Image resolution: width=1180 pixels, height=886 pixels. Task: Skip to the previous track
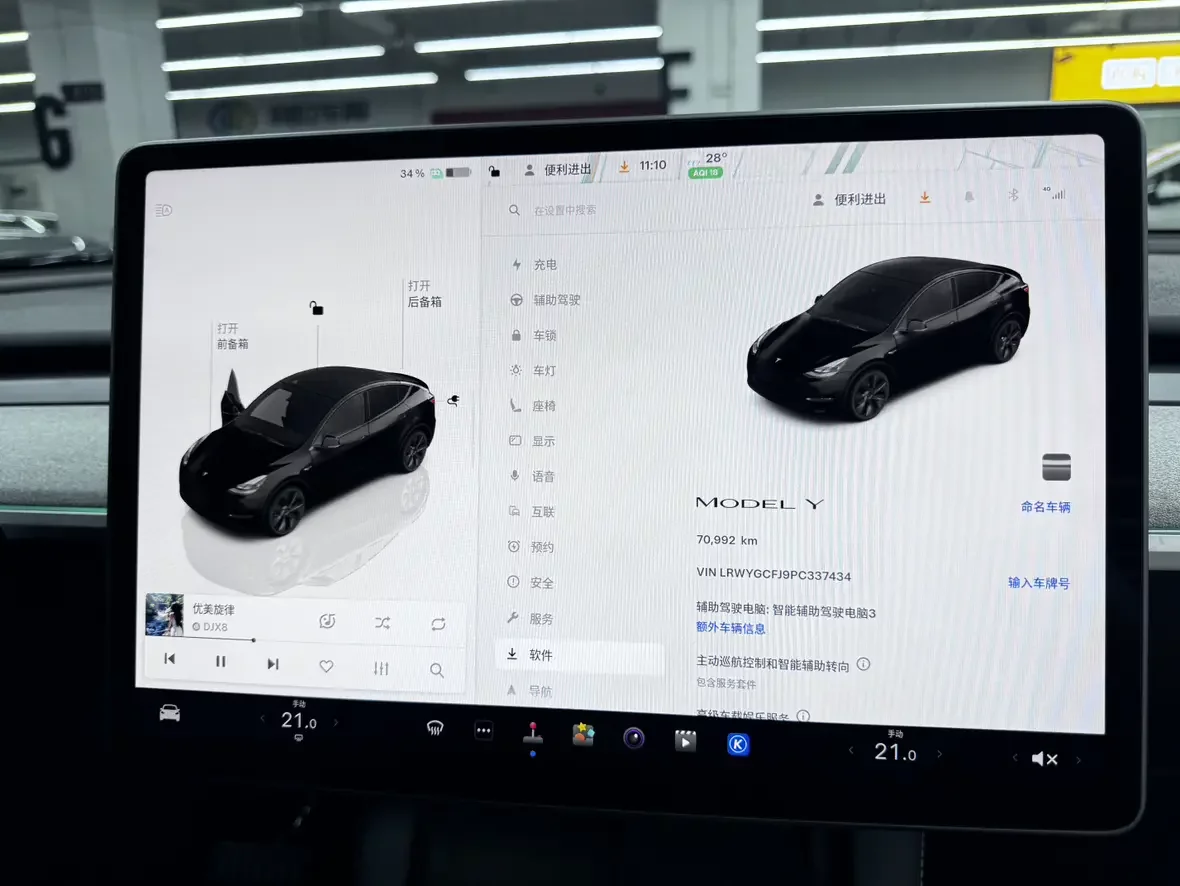click(x=169, y=659)
